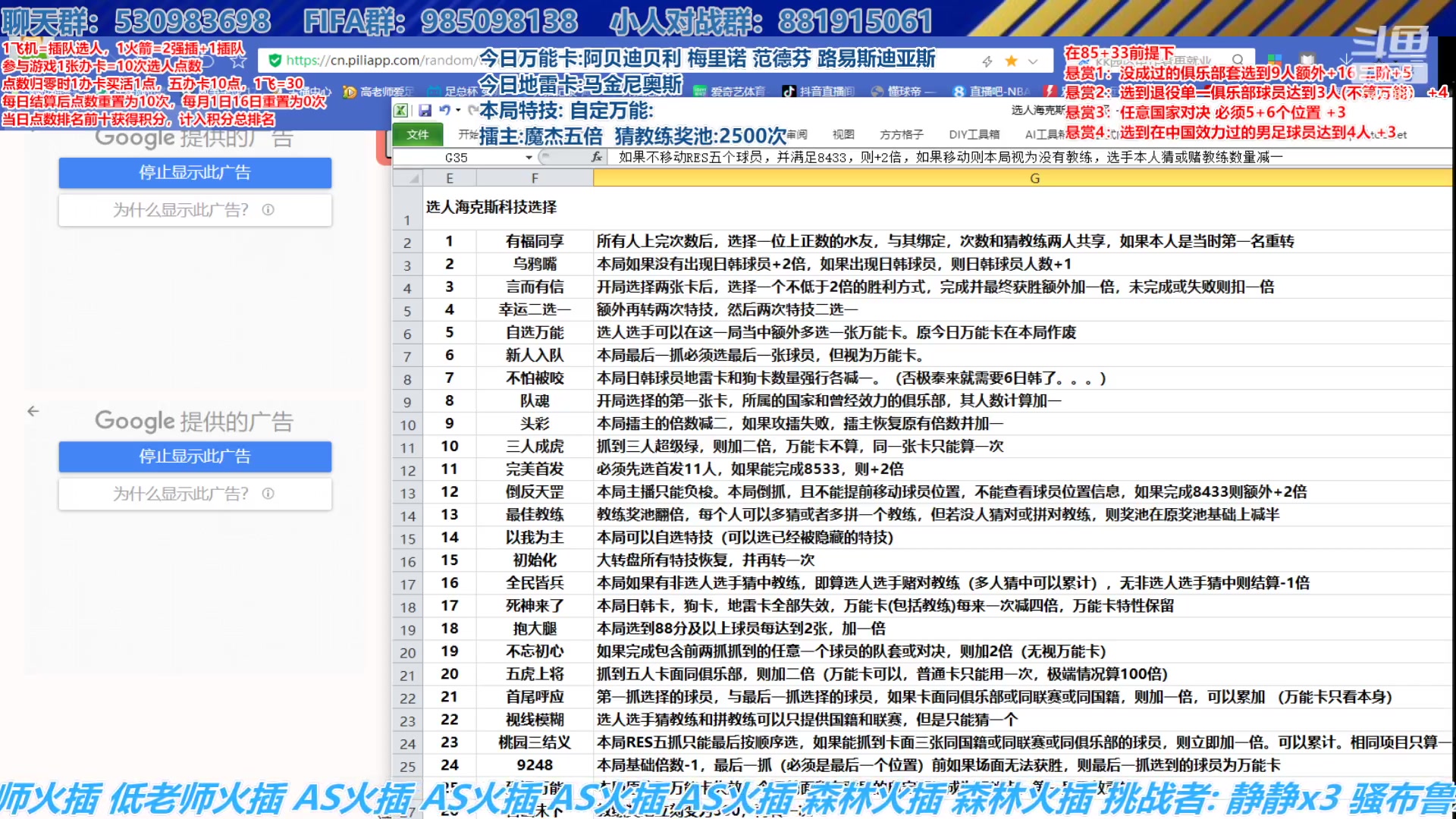The width and height of the screenshot is (1456, 819).
Task: Expand the chevron next to the bookmark star
Action: tap(1031, 61)
